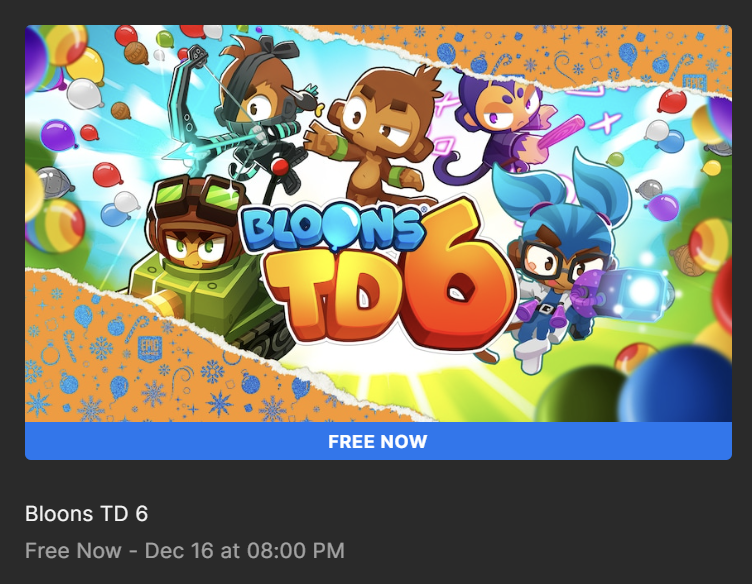The width and height of the screenshot is (752, 584).
Task: Select the Free Now Dec 16 date text
Action: point(185,550)
